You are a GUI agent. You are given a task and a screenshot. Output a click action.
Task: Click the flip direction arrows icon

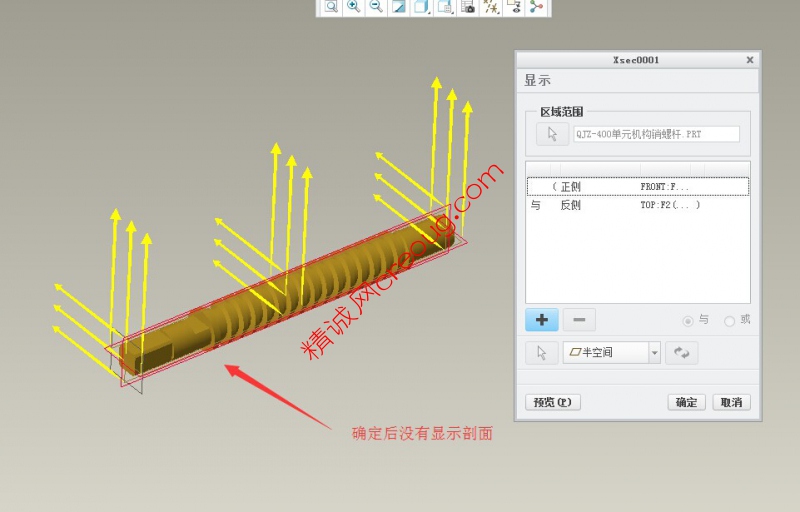(x=682, y=352)
